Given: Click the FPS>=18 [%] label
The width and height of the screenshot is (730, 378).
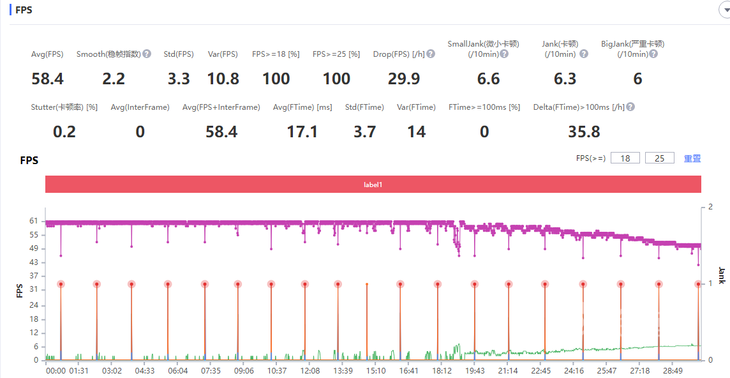Looking at the screenshot, I should (x=276, y=54).
